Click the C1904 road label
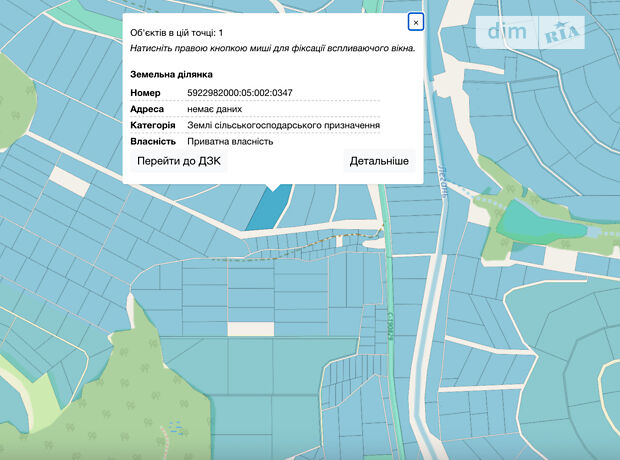The image size is (620, 460). tap(386, 325)
